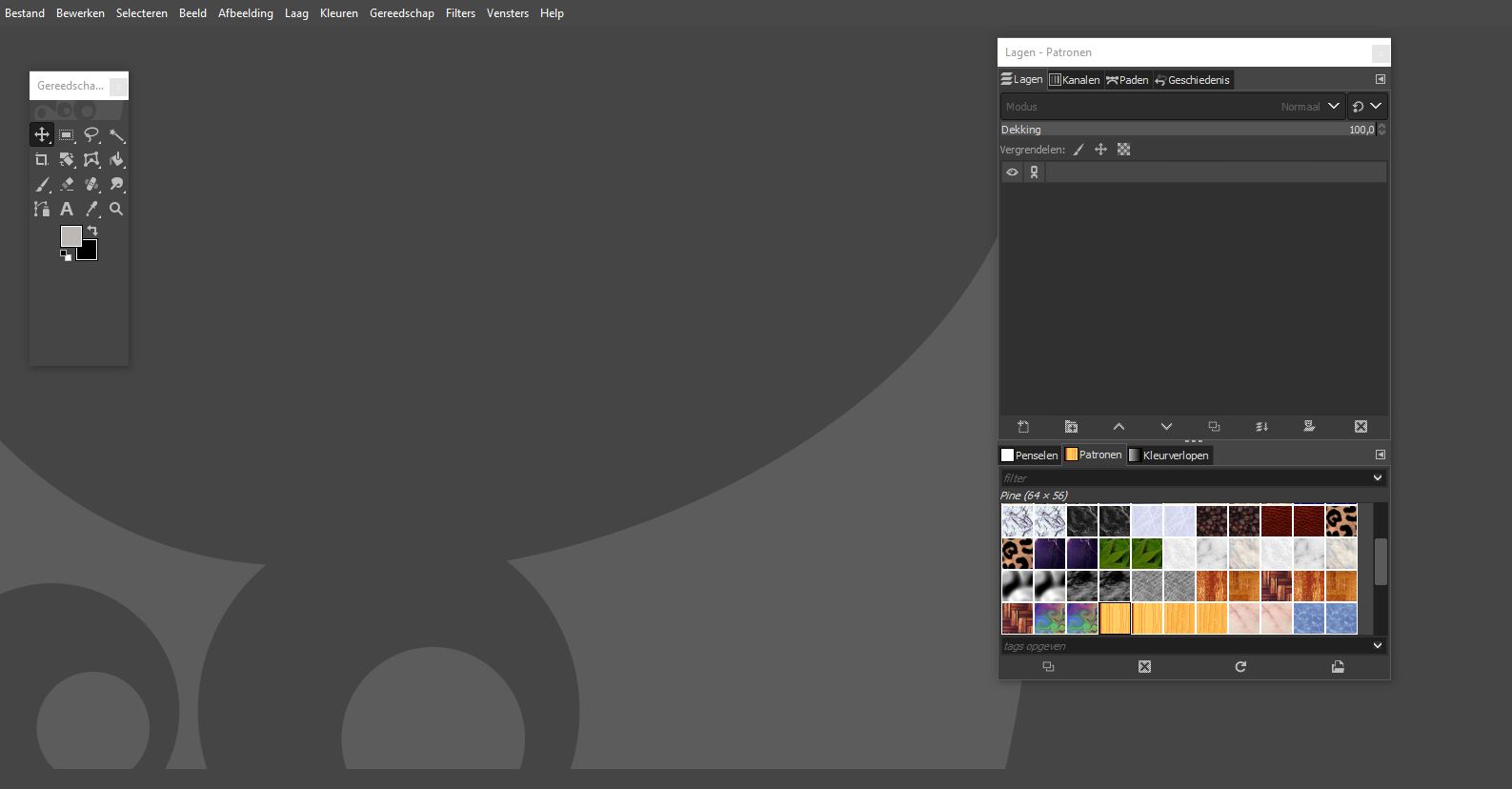Toggle lock position and size

coord(1100,150)
